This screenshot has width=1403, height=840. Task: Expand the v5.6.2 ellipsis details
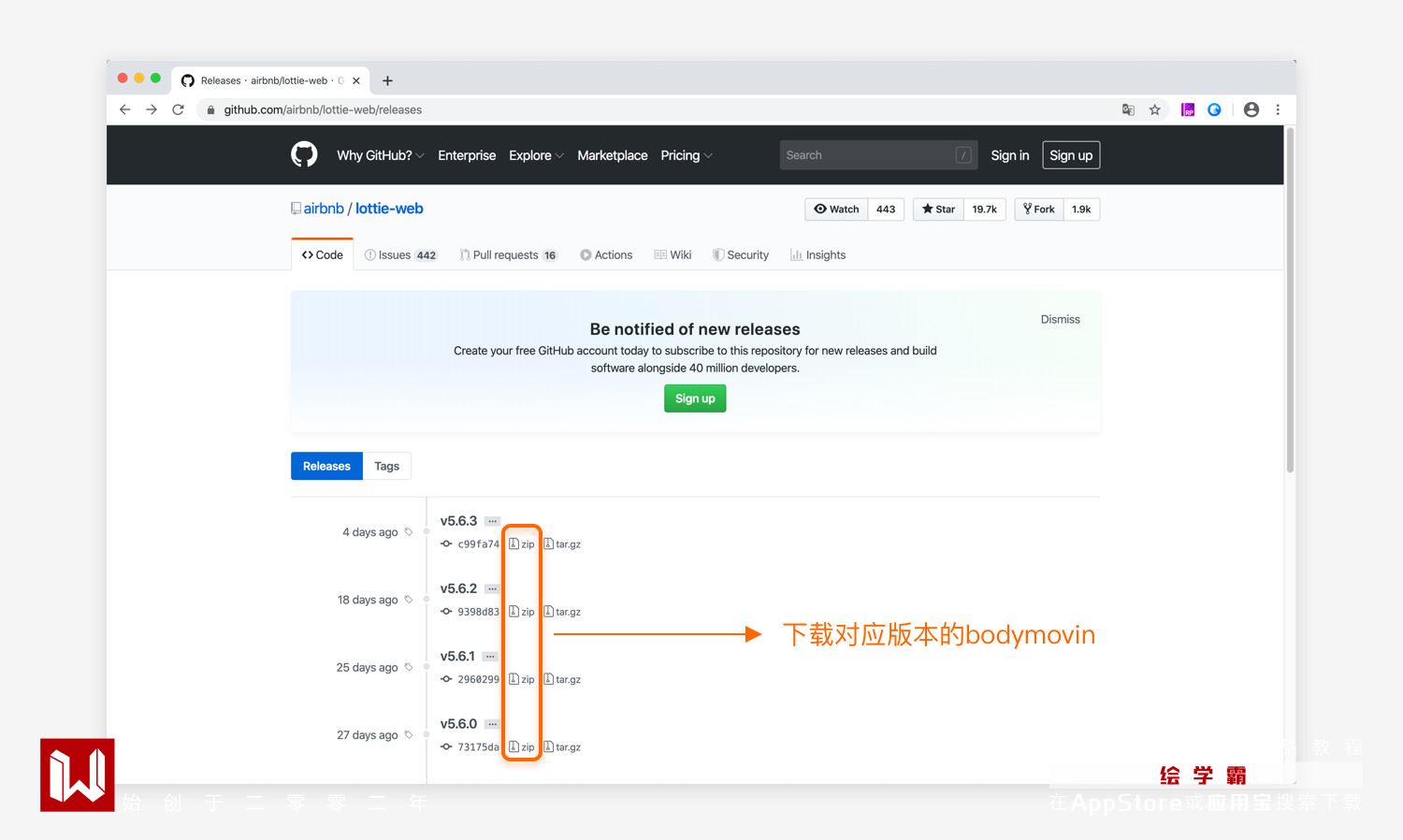coord(492,588)
